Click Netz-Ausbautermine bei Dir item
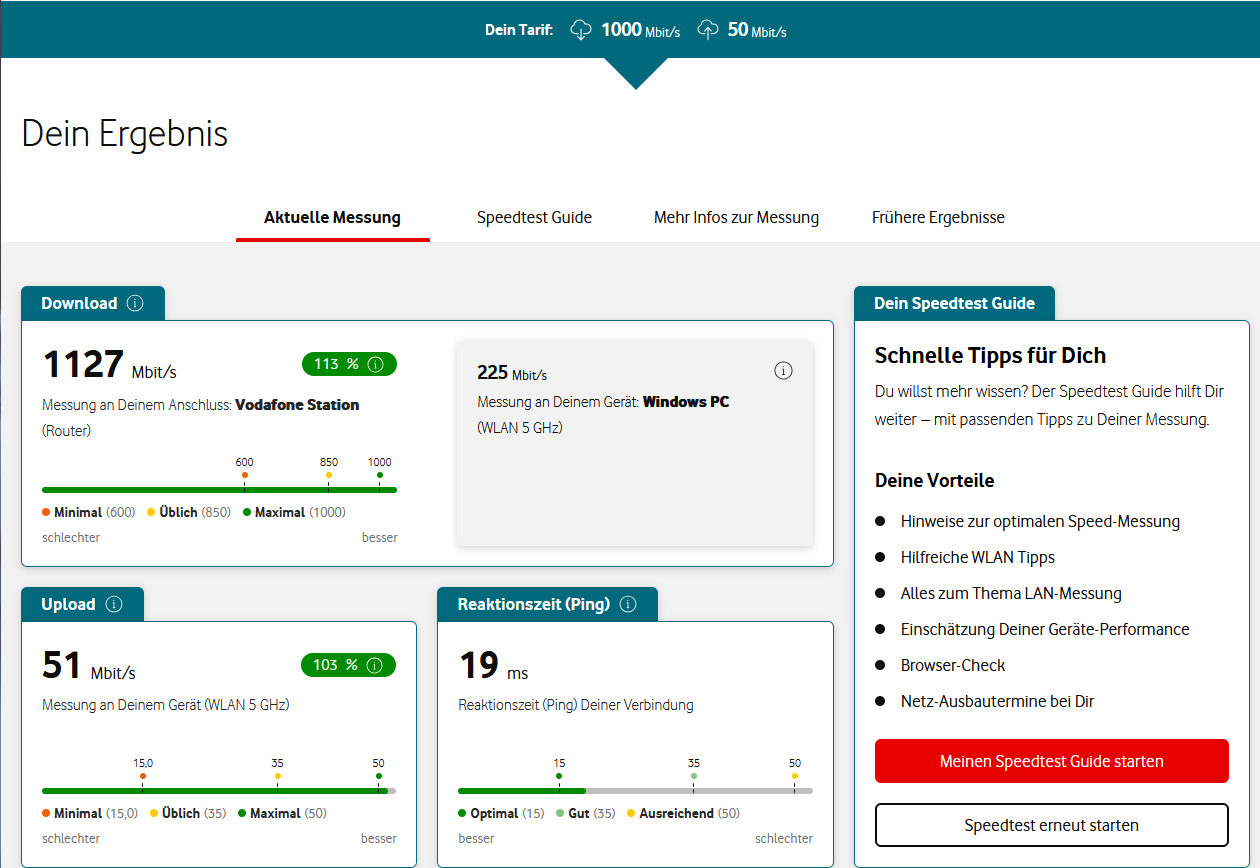The width and height of the screenshot is (1260, 868). [997, 701]
